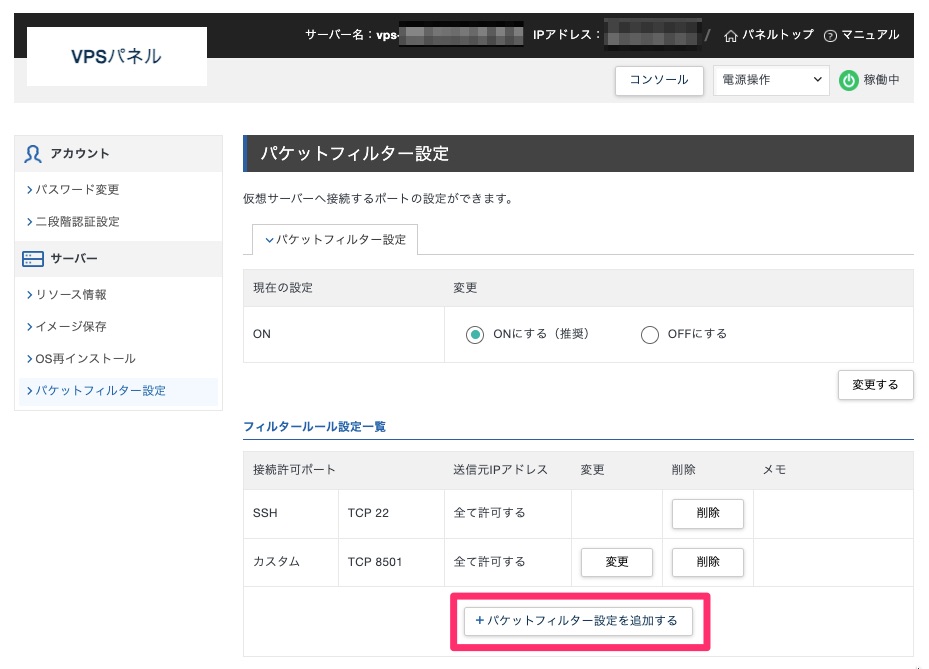This screenshot has height=669, width=929.
Task: Click 変更 for the TCP 8501 rule
Action: pos(617,562)
